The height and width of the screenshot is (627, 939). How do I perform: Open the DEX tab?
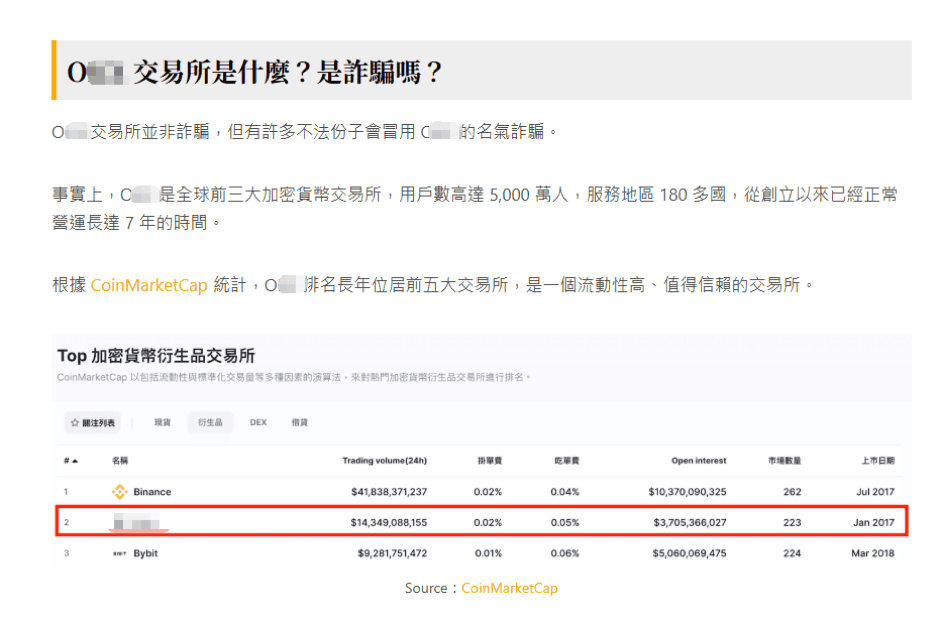tap(258, 422)
